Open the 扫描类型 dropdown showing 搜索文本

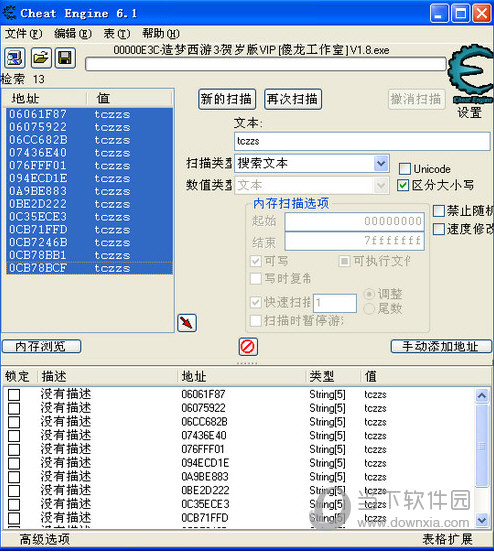tap(312, 163)
